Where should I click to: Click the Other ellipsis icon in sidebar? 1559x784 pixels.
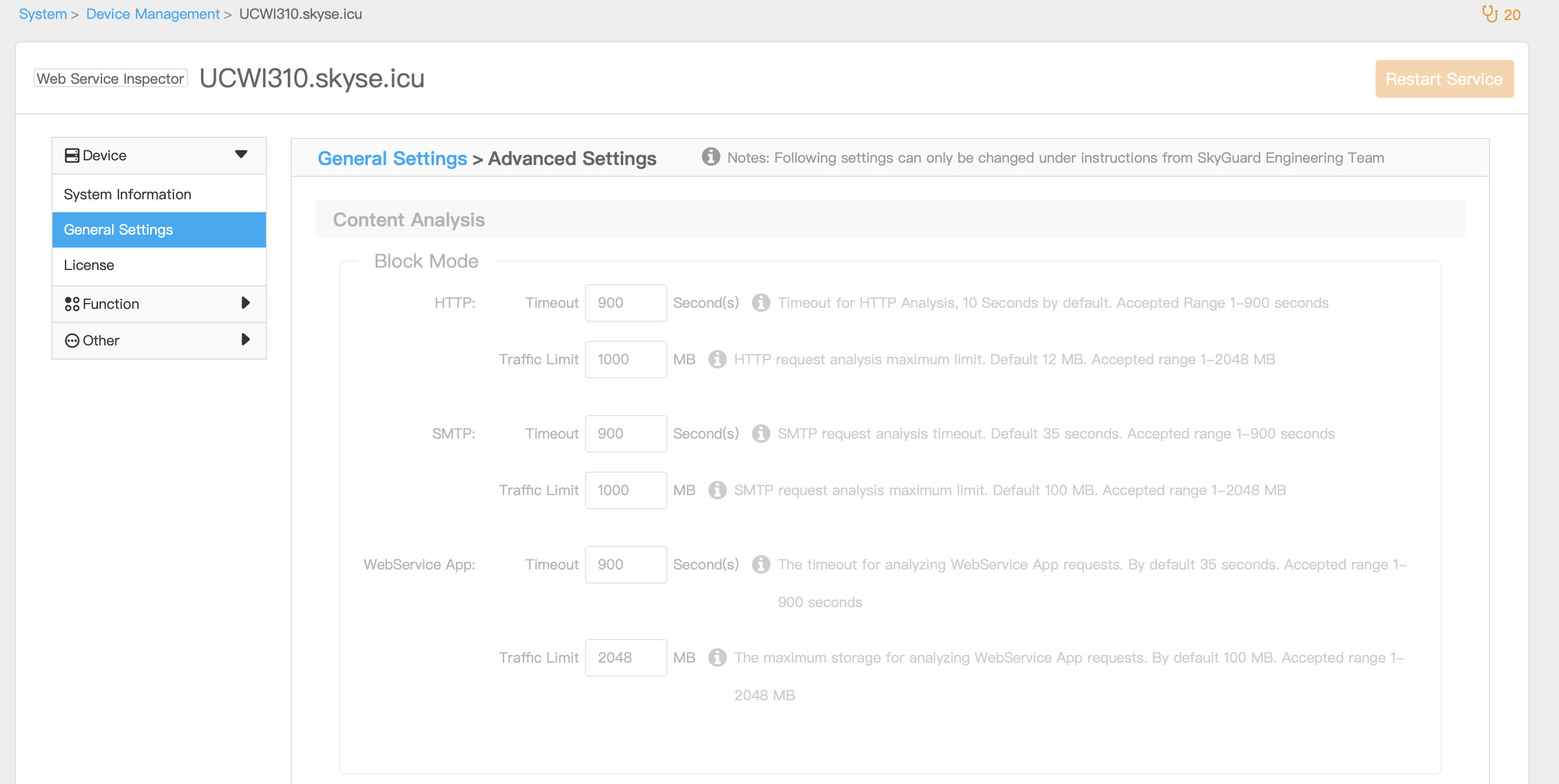(72, 340)
